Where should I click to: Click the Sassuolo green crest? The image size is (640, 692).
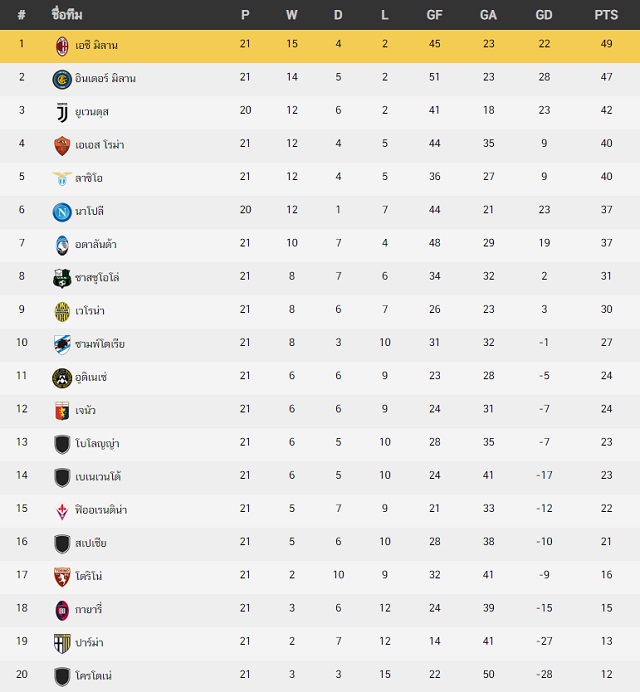click(62, 278)
